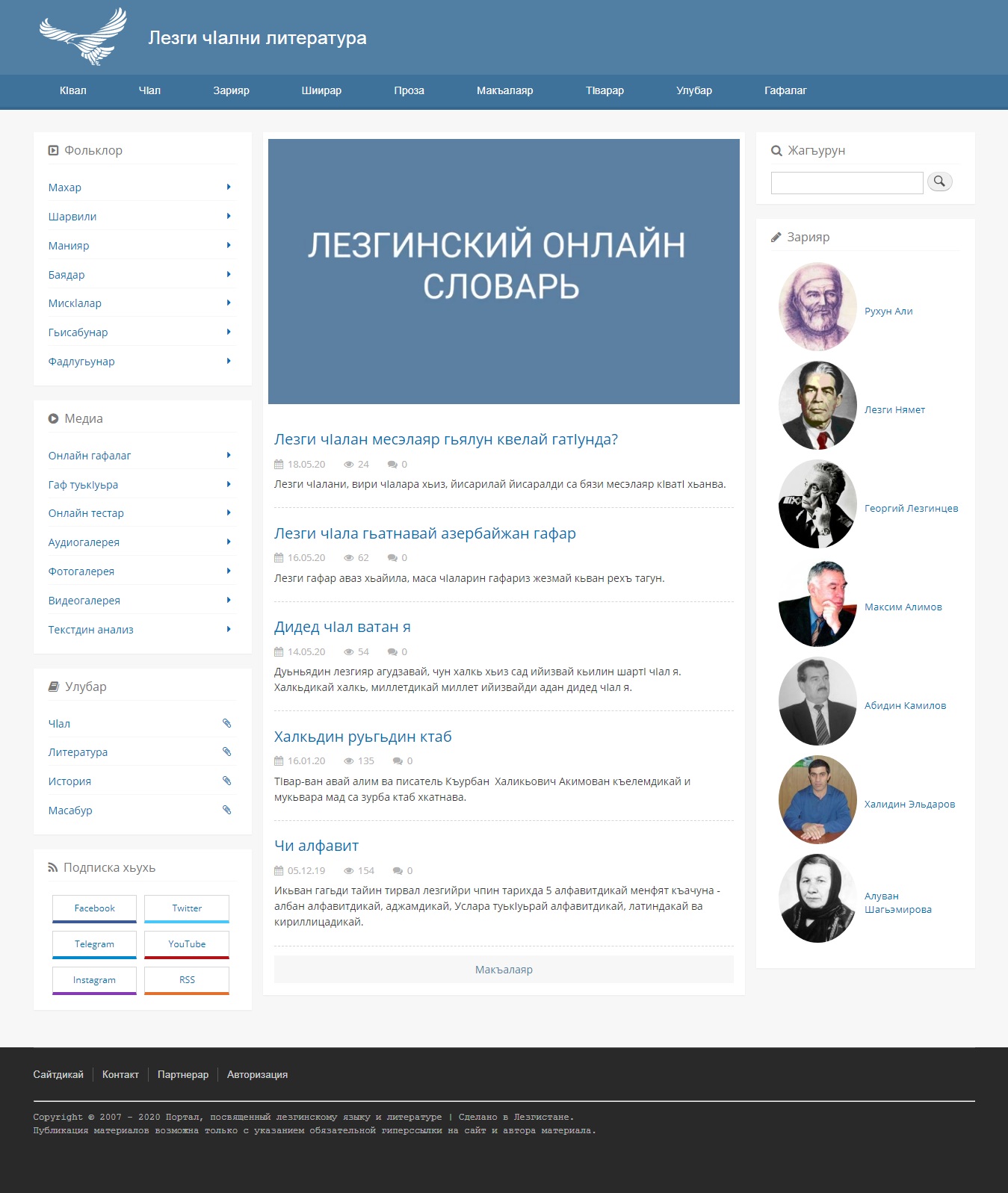The height and width of the screenshot is (1193, 1008).
Task: Open the Проза navigation tab
Action: tap(409, 90)
